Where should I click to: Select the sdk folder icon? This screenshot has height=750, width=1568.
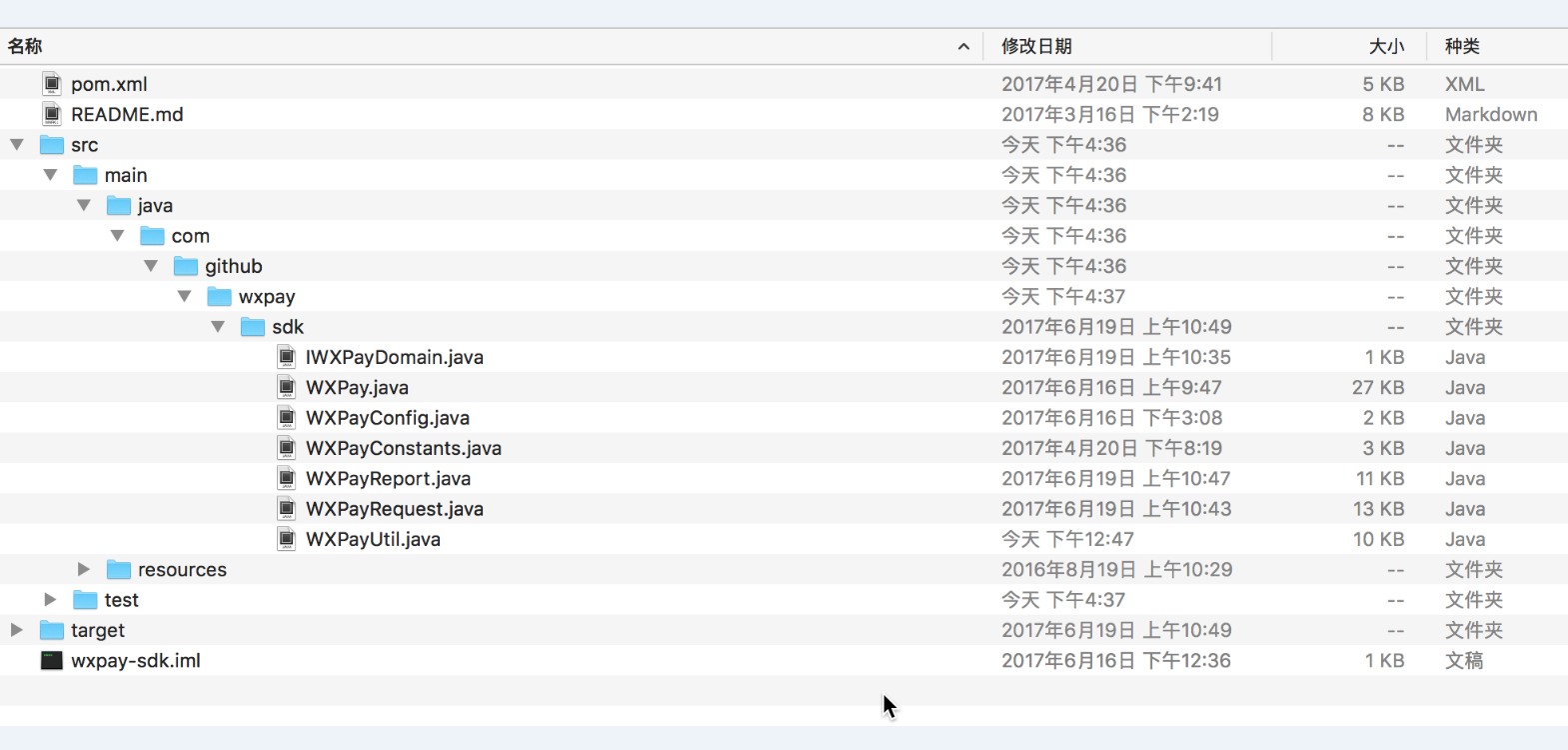pos(253,327)
